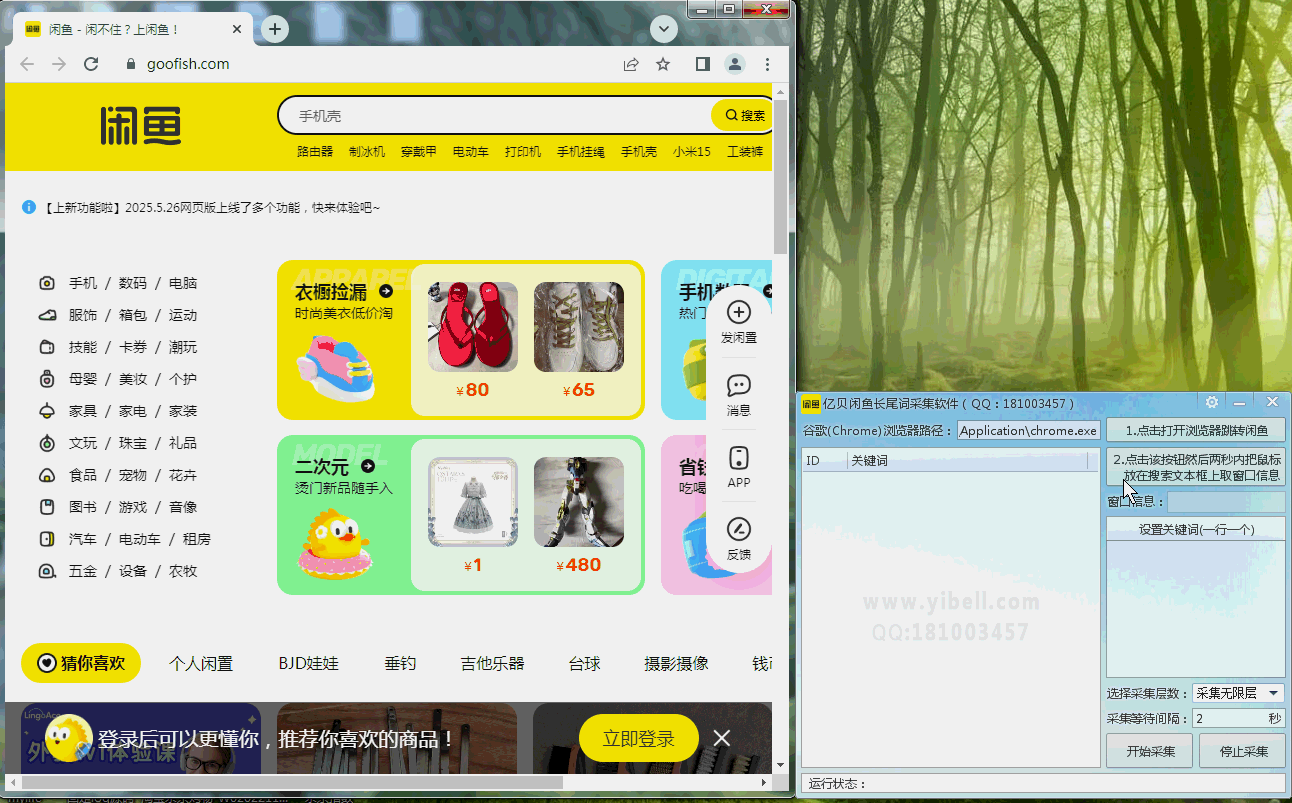Click Chrome vertical scrollbar thumb
The width and height of the screenshot is (1292, 803).
point(780,176)
